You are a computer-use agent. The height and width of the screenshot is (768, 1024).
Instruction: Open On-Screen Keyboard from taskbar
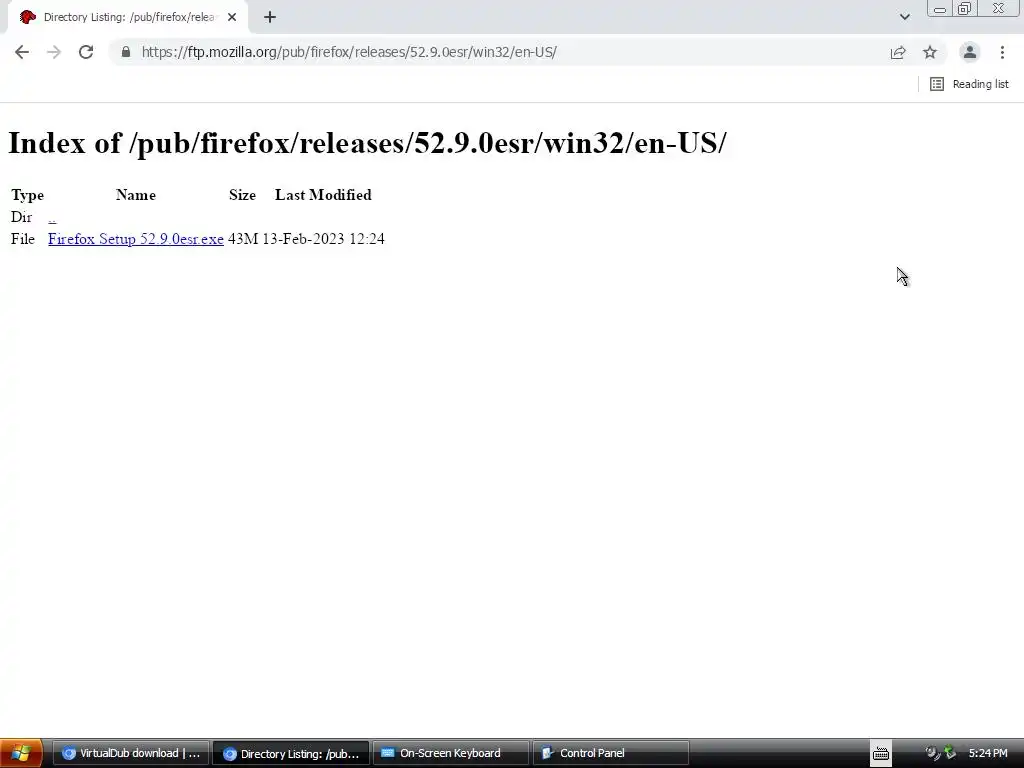coord(451,754)
